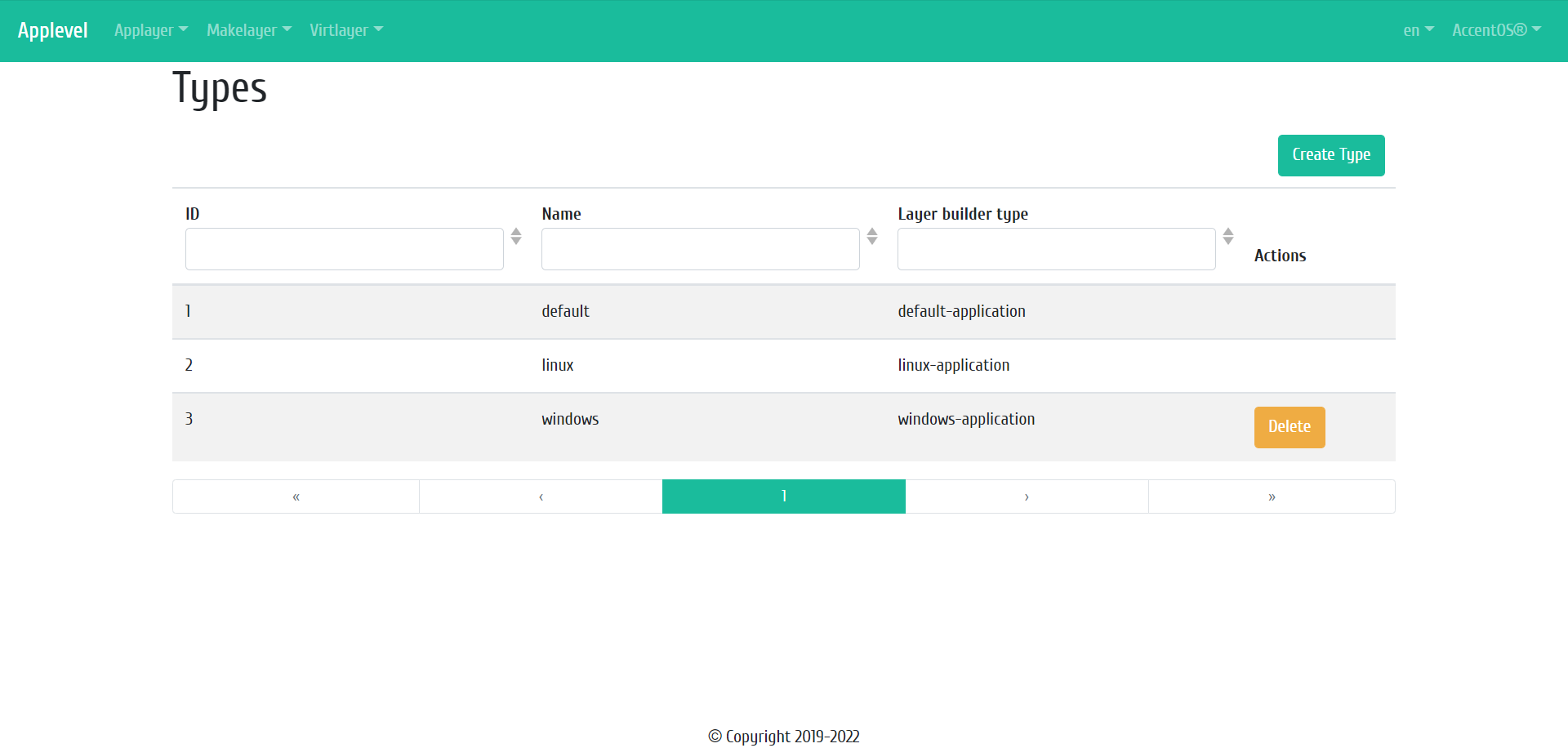Viewport: 1568px width, 748px height.
Task: Go to the previous page ‹
Action: (x=541, y=496)
